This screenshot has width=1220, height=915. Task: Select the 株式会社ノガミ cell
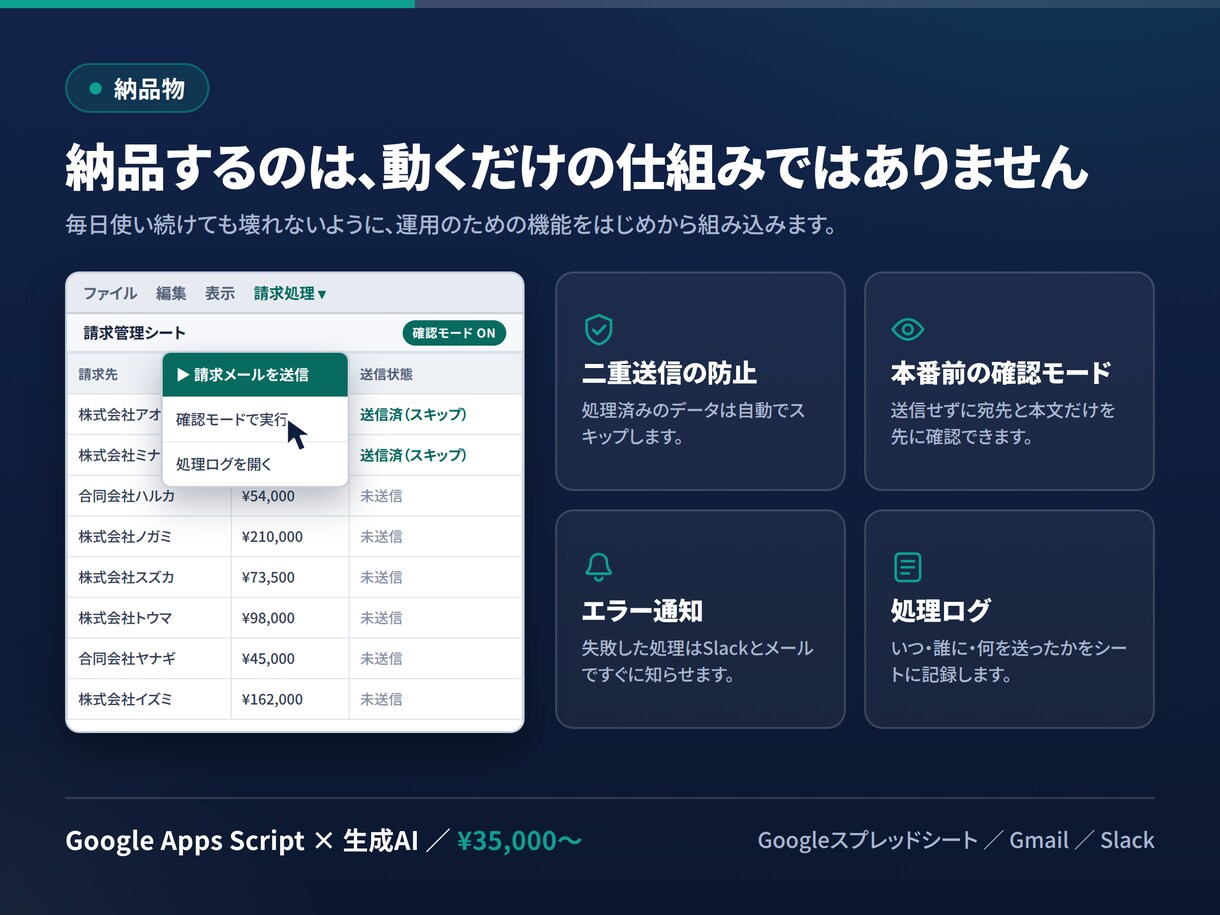[148, 537]
